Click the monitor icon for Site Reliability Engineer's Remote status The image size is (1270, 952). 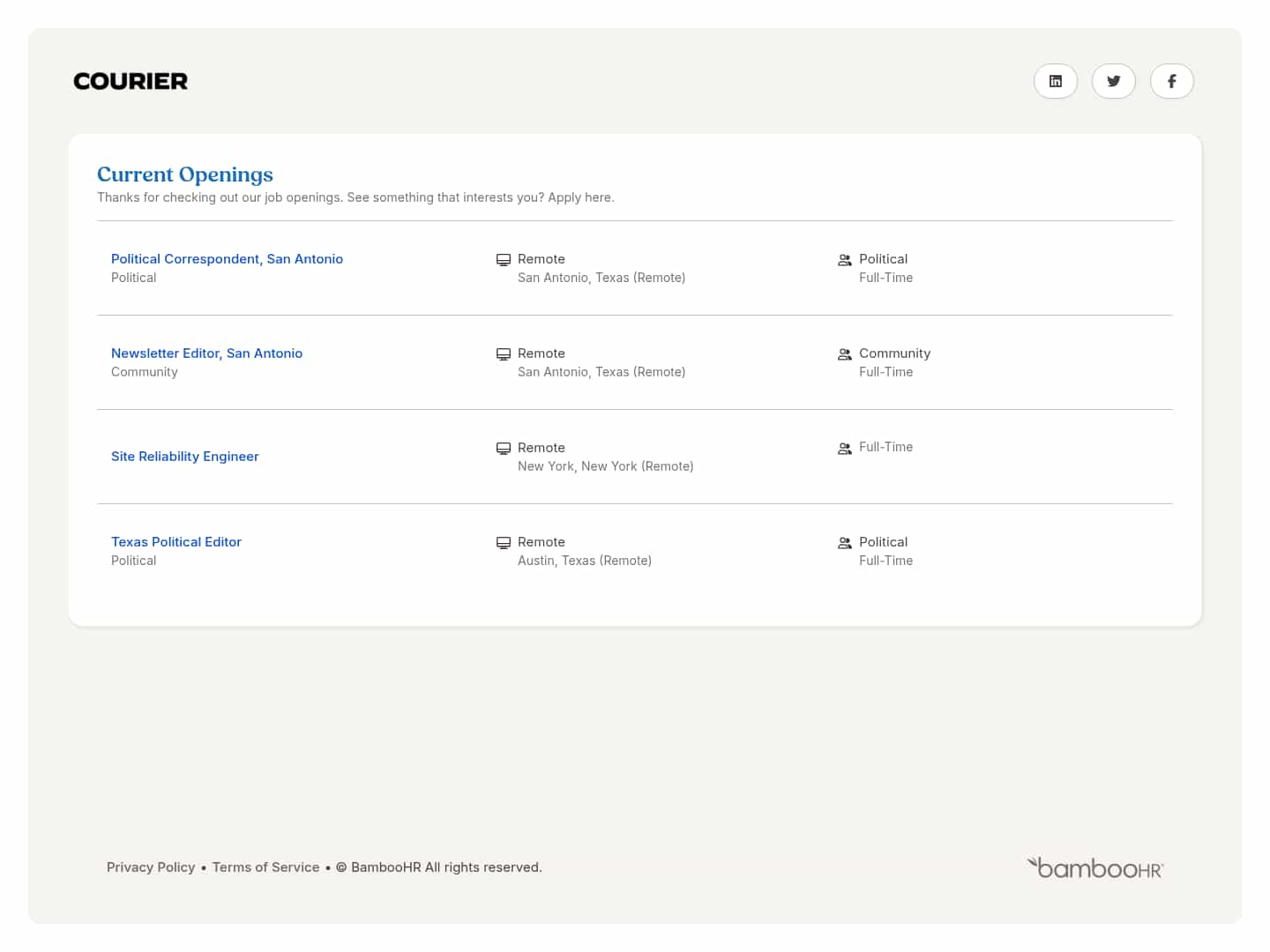click(504, 448)
